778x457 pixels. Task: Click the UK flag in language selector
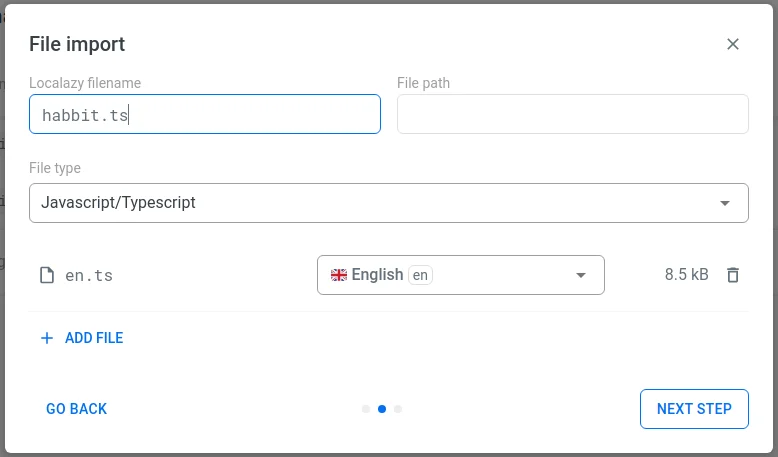pyautogui.click(x=339, y=275)
